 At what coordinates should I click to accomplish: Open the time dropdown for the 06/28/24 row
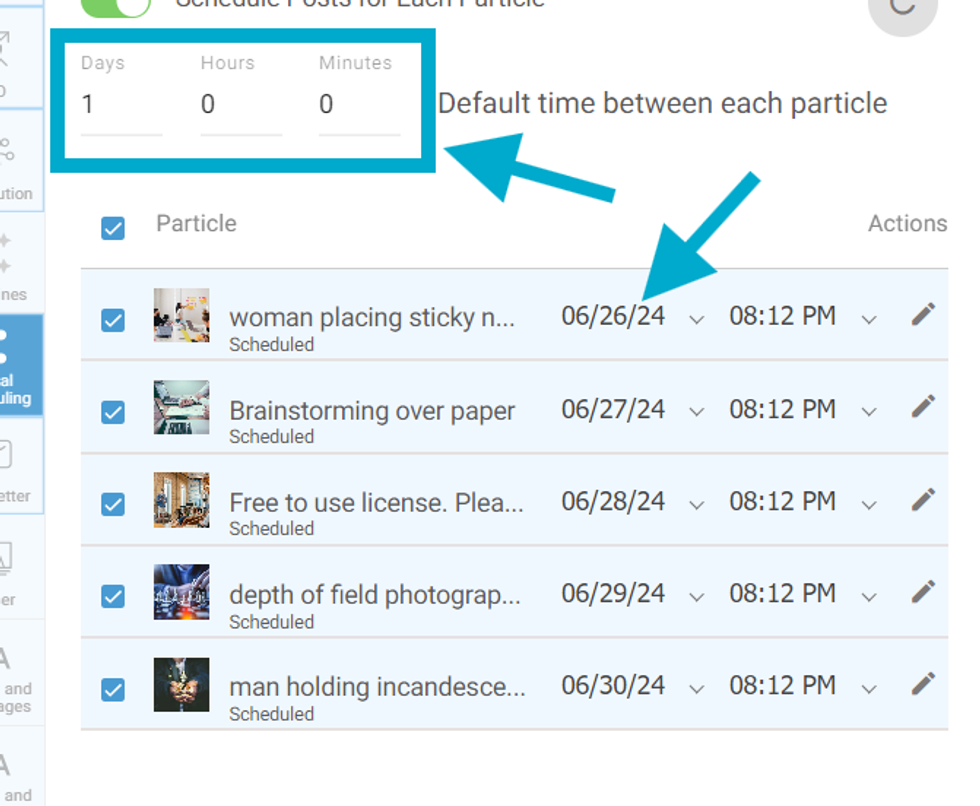click(869, 503)
